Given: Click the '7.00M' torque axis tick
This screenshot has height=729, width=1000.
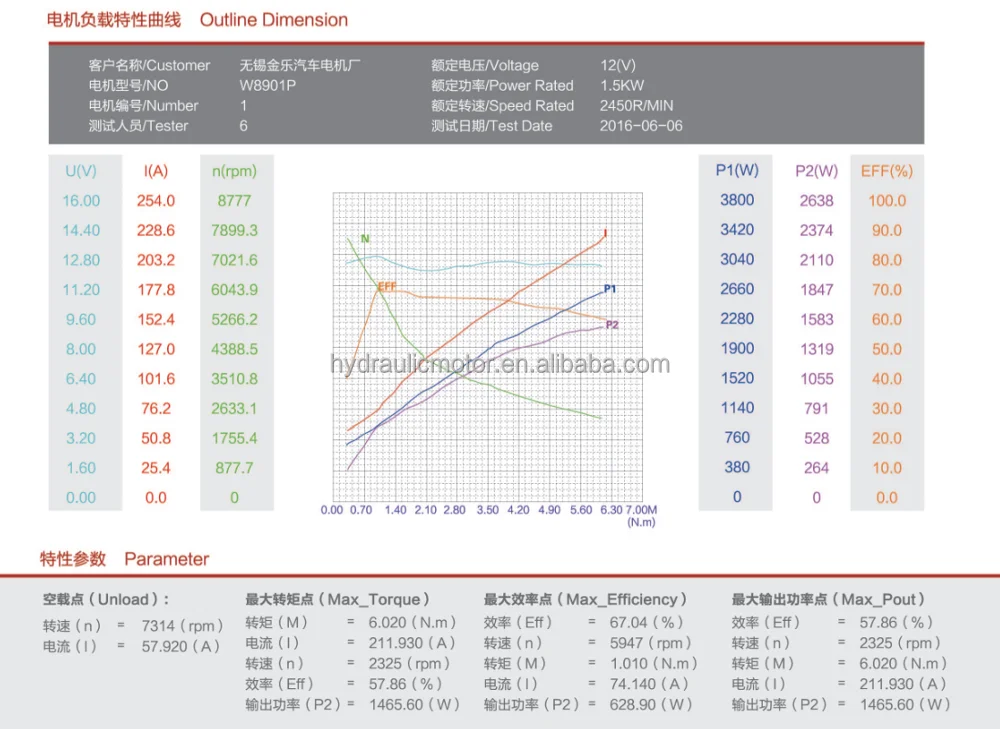Looking at the screenshot, I should coord(641,510).
